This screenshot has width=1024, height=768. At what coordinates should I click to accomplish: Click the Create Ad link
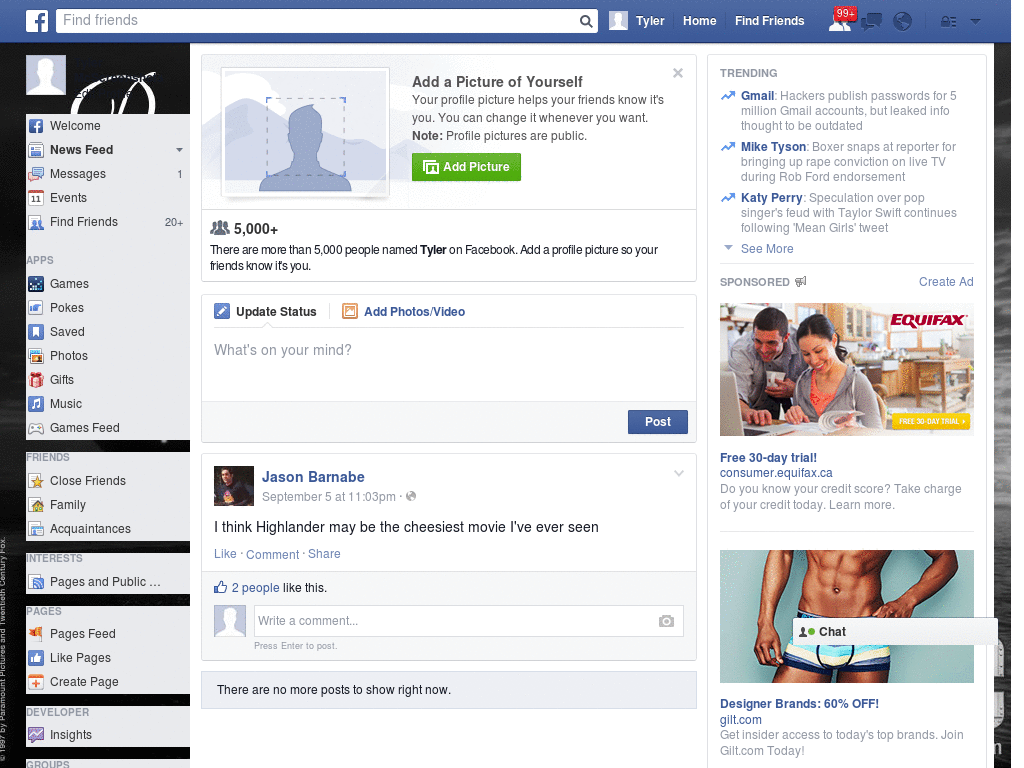[x=946, y=281]
